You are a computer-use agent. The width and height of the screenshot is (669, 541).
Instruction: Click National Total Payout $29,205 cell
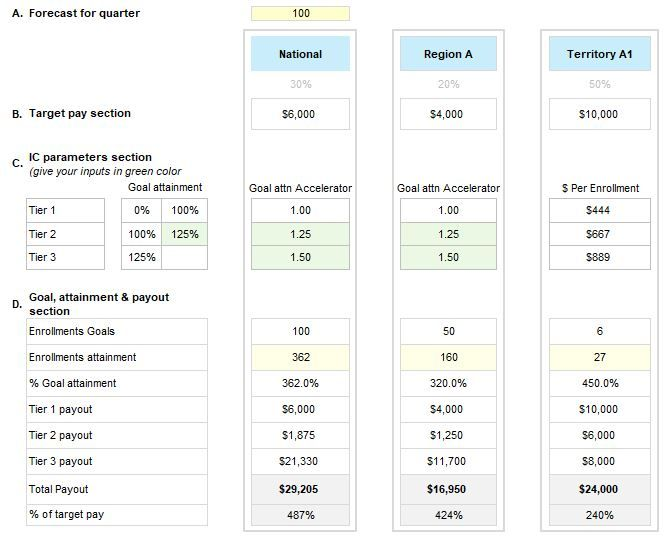point(300,489)
